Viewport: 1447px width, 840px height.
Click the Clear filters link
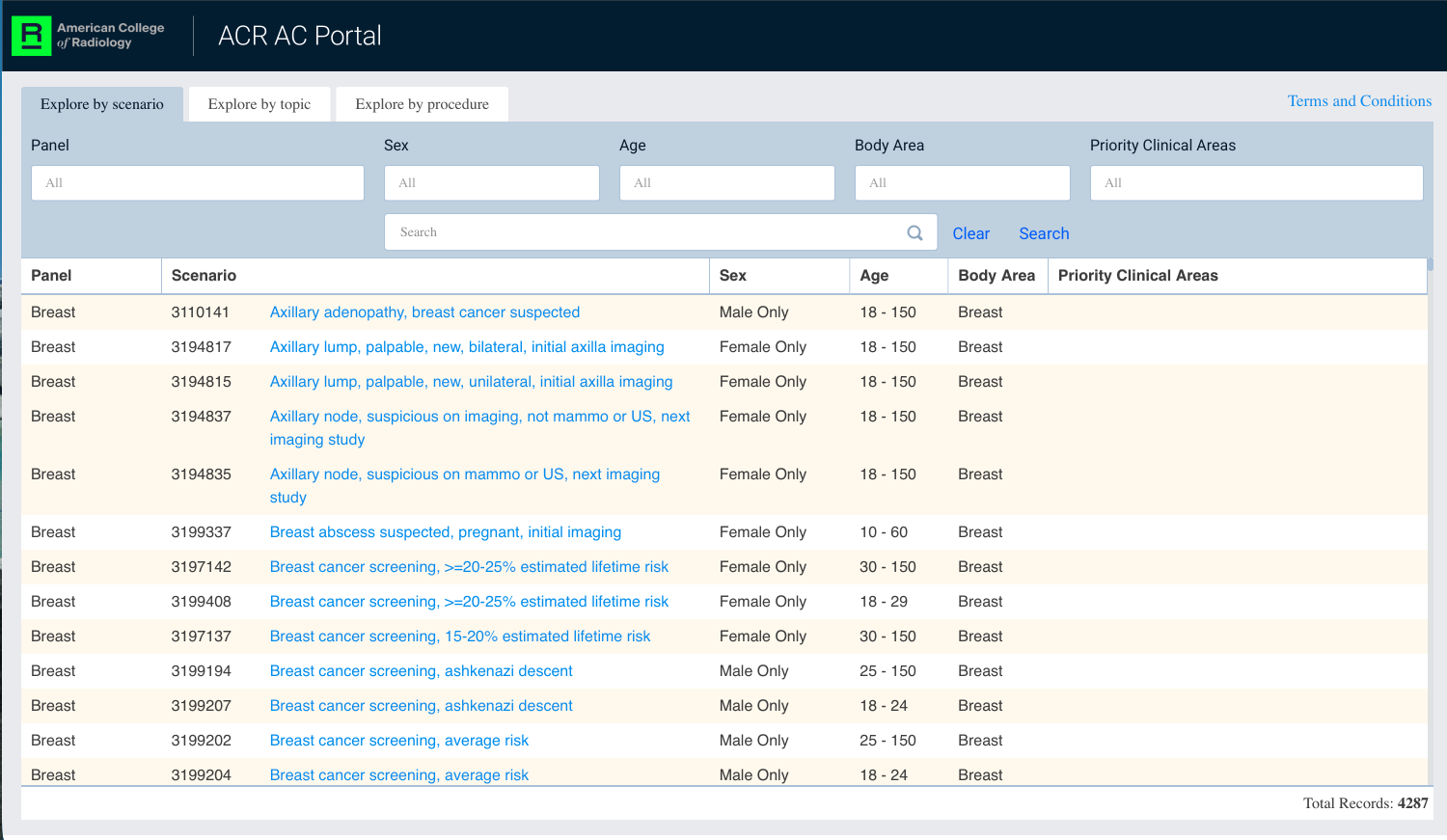pyautogui.click(x=970, y=233)
